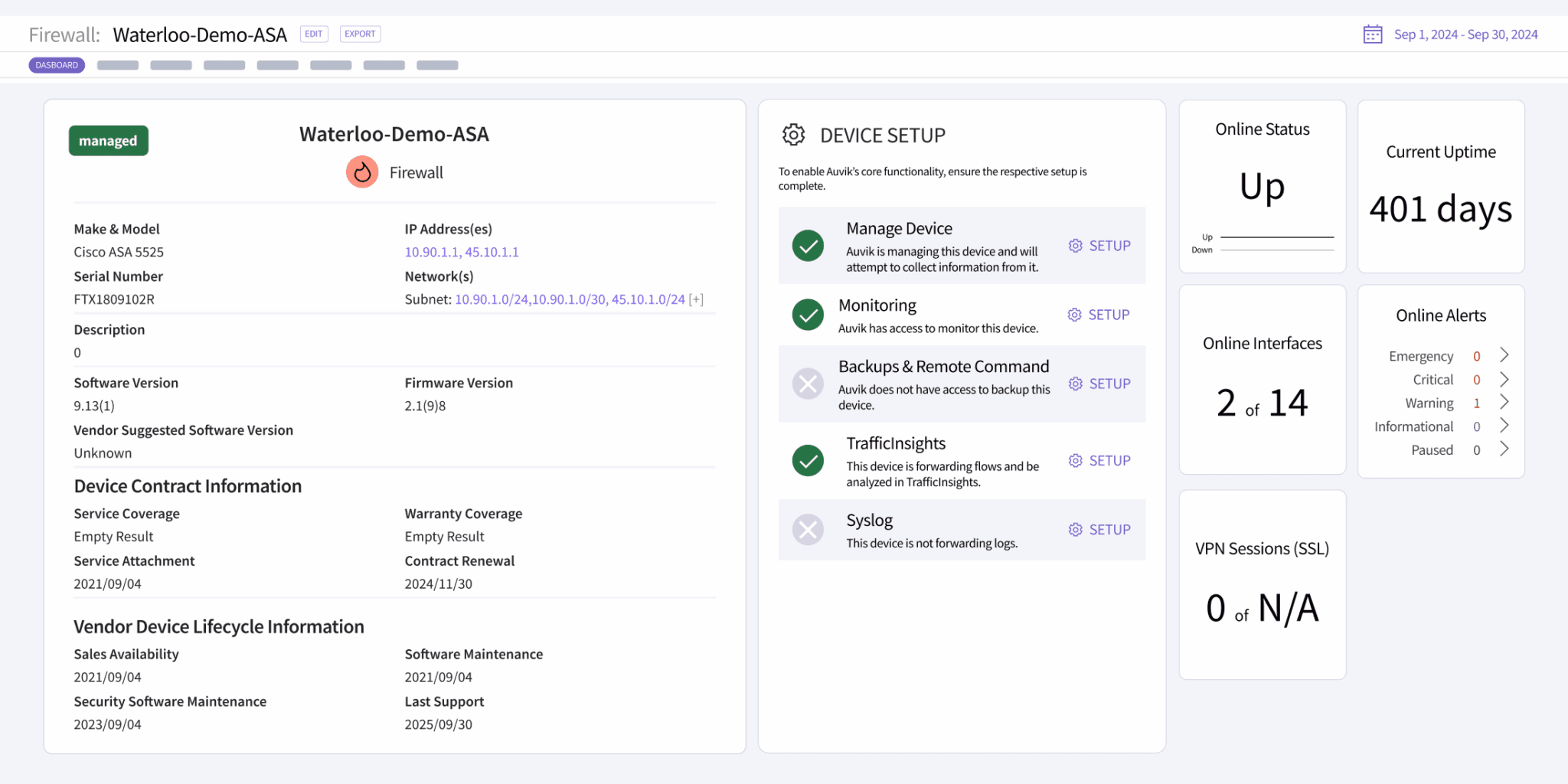This screenshot has width=1568, height=784.
Task: Click the EDIT button
Action: coord(313,34)
